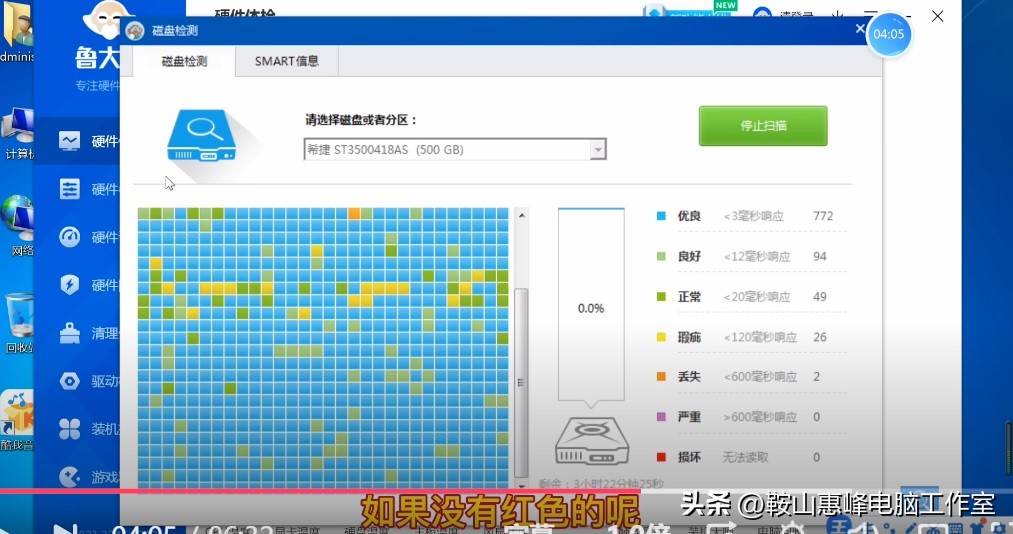Click the light green 良好 legend swatch
The image size is (1013, 534).
[x=661, y=256]
